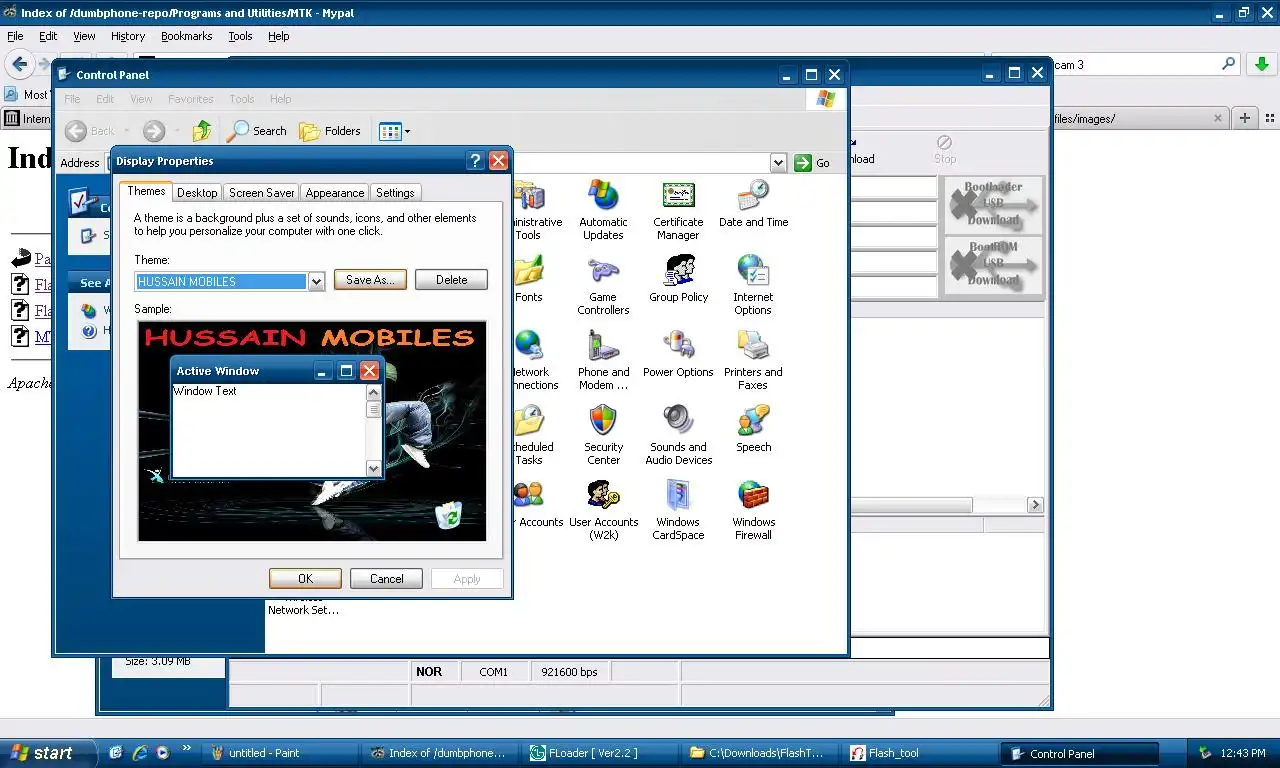
Task: Open the Help menu in Mypal
Action: click(278, 36)
